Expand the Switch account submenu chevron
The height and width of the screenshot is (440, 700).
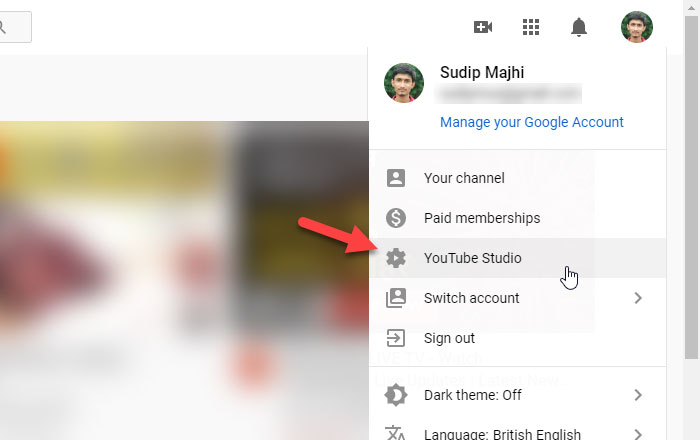[x=638, y=298]
